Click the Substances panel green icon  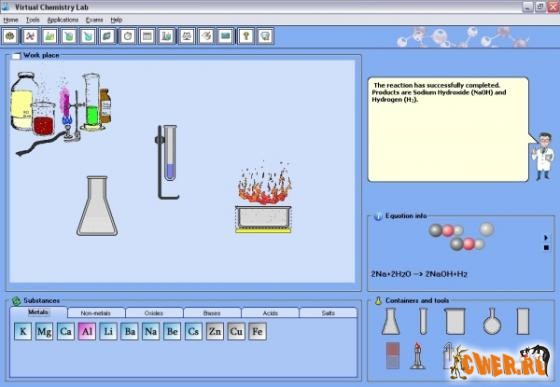16,301
